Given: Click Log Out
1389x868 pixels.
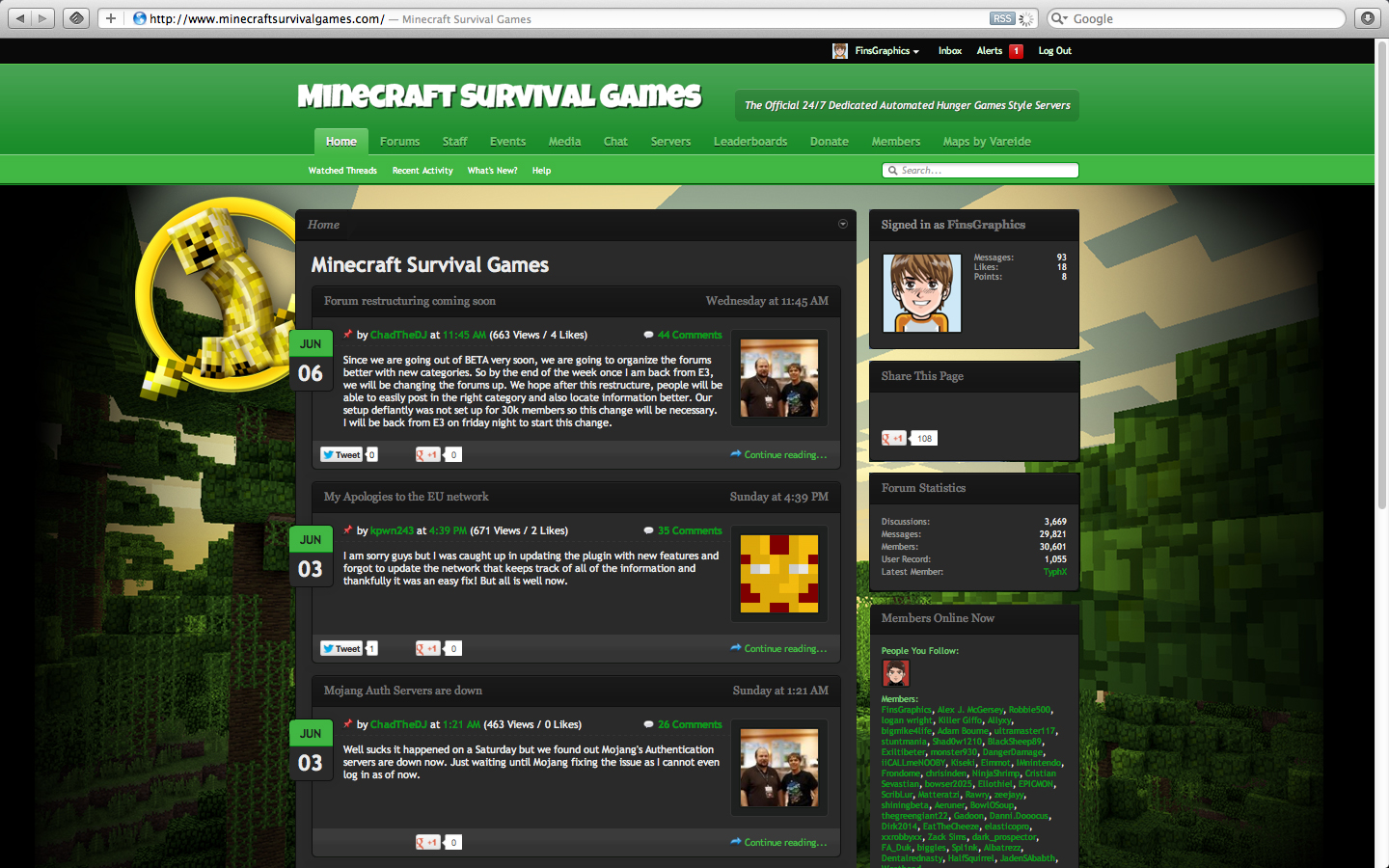Looking at the screenshot, I should 1054,51.
